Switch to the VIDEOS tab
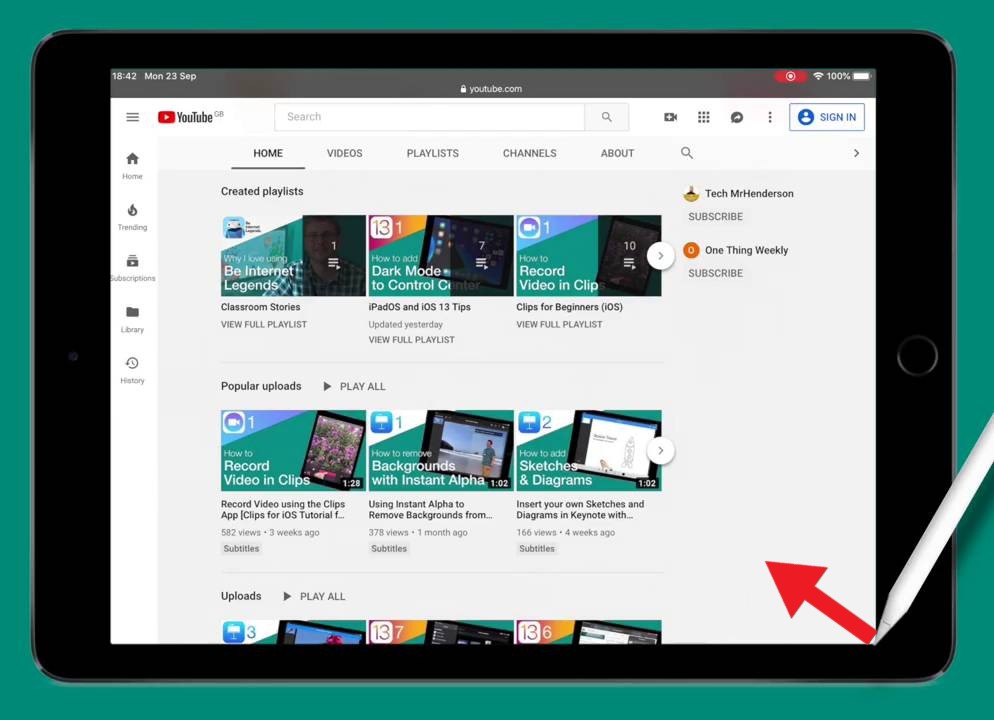The image size is (994, 720). [344, 153]
